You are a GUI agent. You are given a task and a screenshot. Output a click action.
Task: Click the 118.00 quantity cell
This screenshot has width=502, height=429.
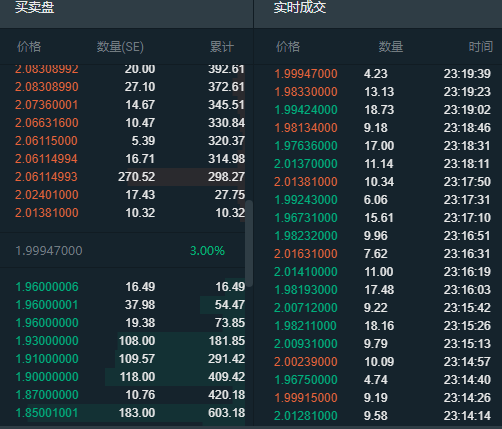[137, 377]
